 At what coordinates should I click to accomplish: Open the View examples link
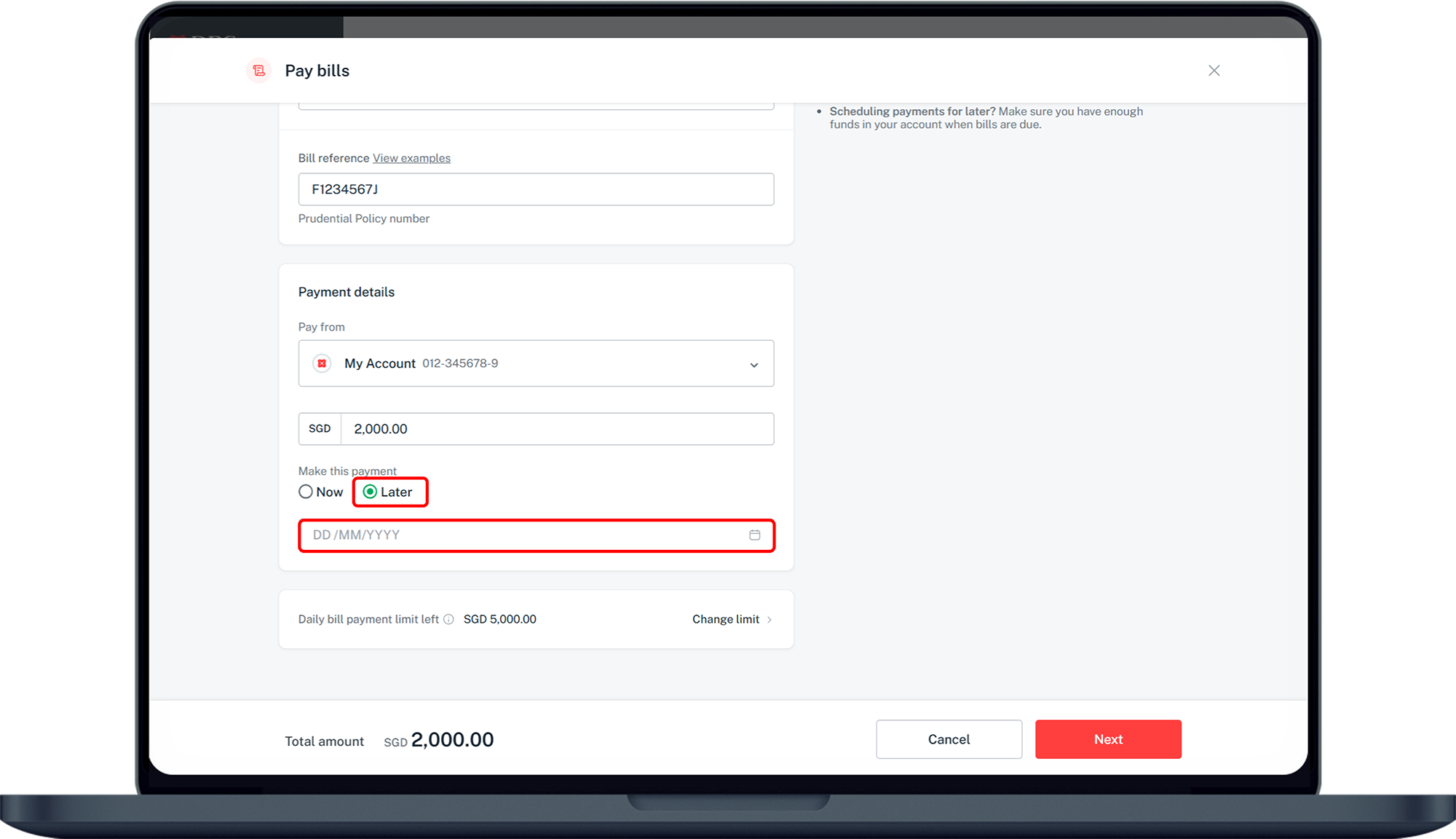coord(411,158)
